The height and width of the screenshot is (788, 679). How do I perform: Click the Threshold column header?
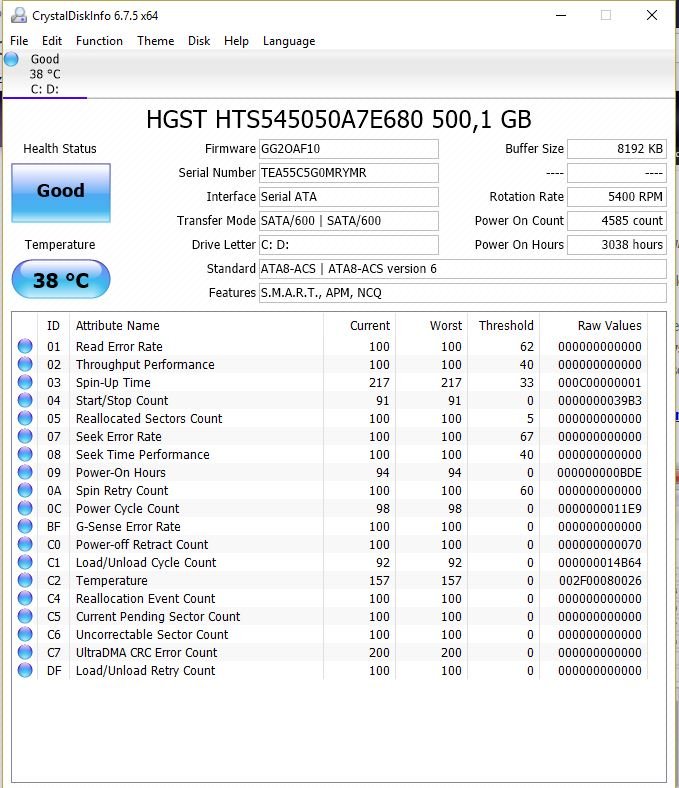[504, 326]
